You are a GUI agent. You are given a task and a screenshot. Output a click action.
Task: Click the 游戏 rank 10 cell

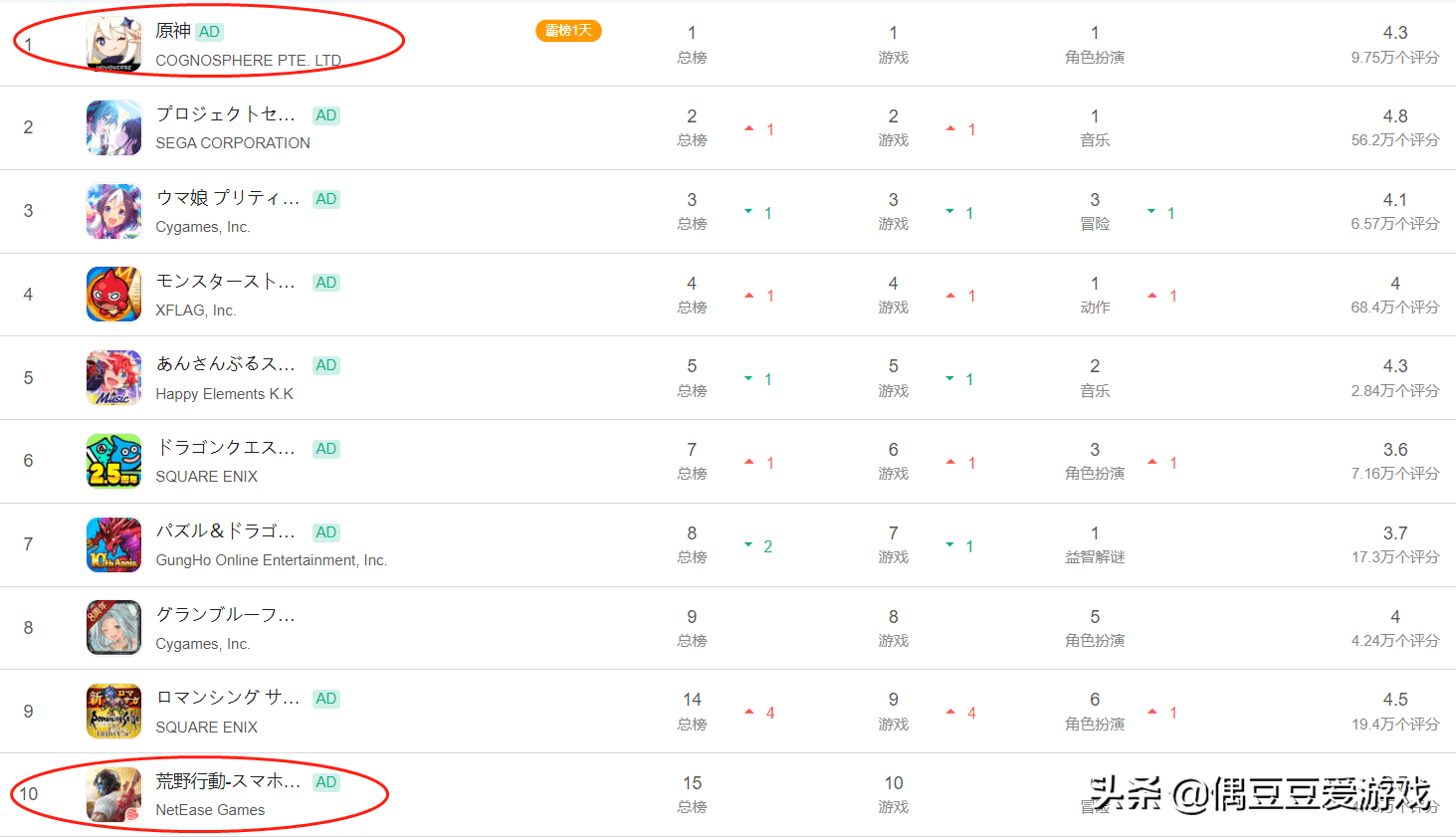pyautogui.click(x=894, y=795)
